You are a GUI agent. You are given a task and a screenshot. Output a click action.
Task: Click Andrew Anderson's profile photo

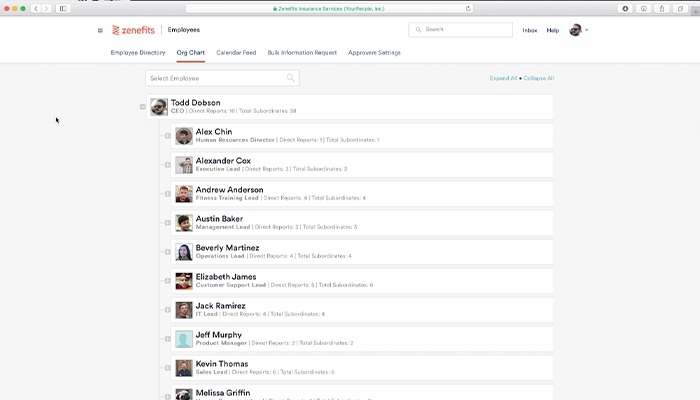click(183, 194)
